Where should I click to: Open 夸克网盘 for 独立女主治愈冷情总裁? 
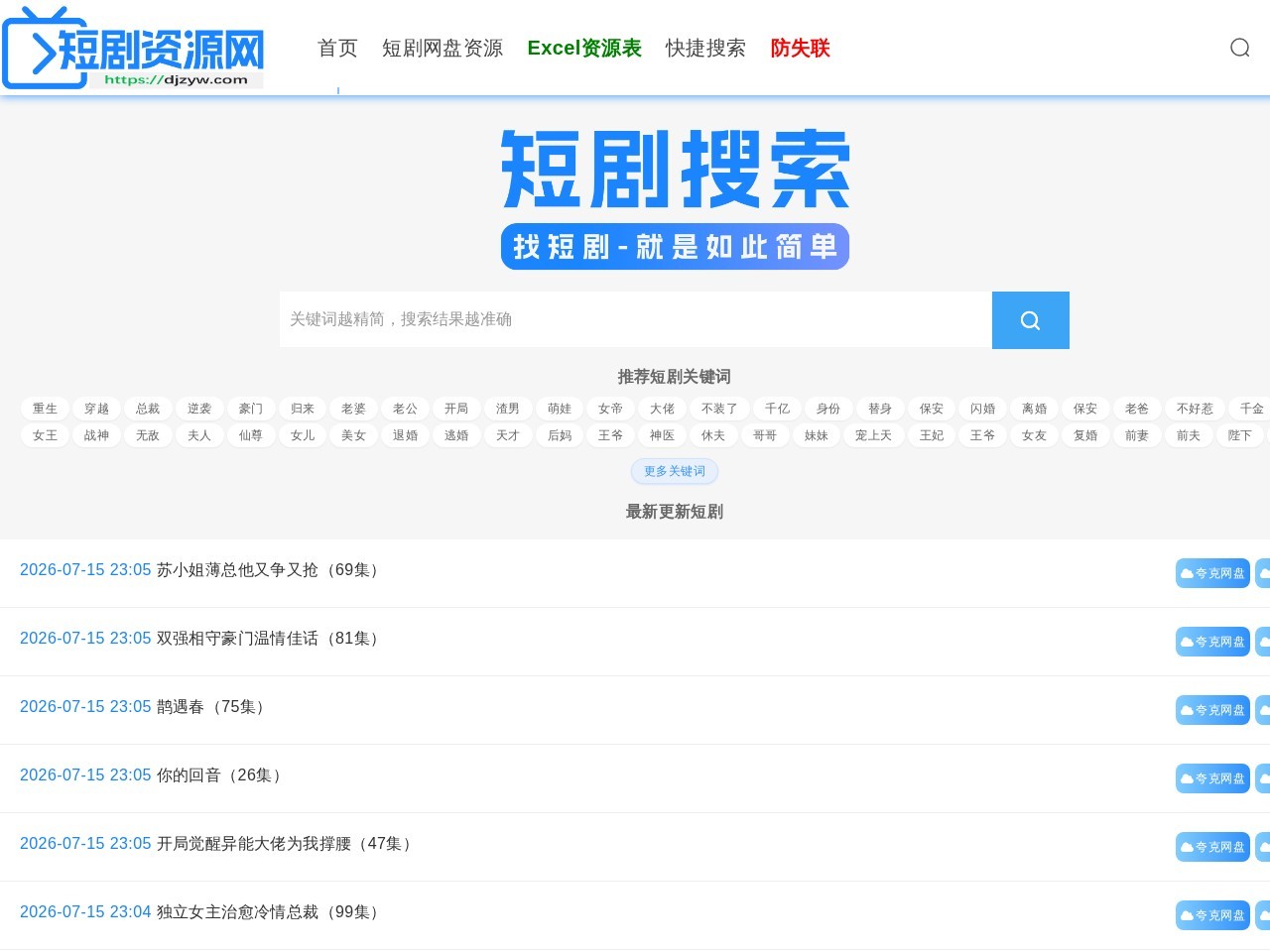[x=1212, y=915]
